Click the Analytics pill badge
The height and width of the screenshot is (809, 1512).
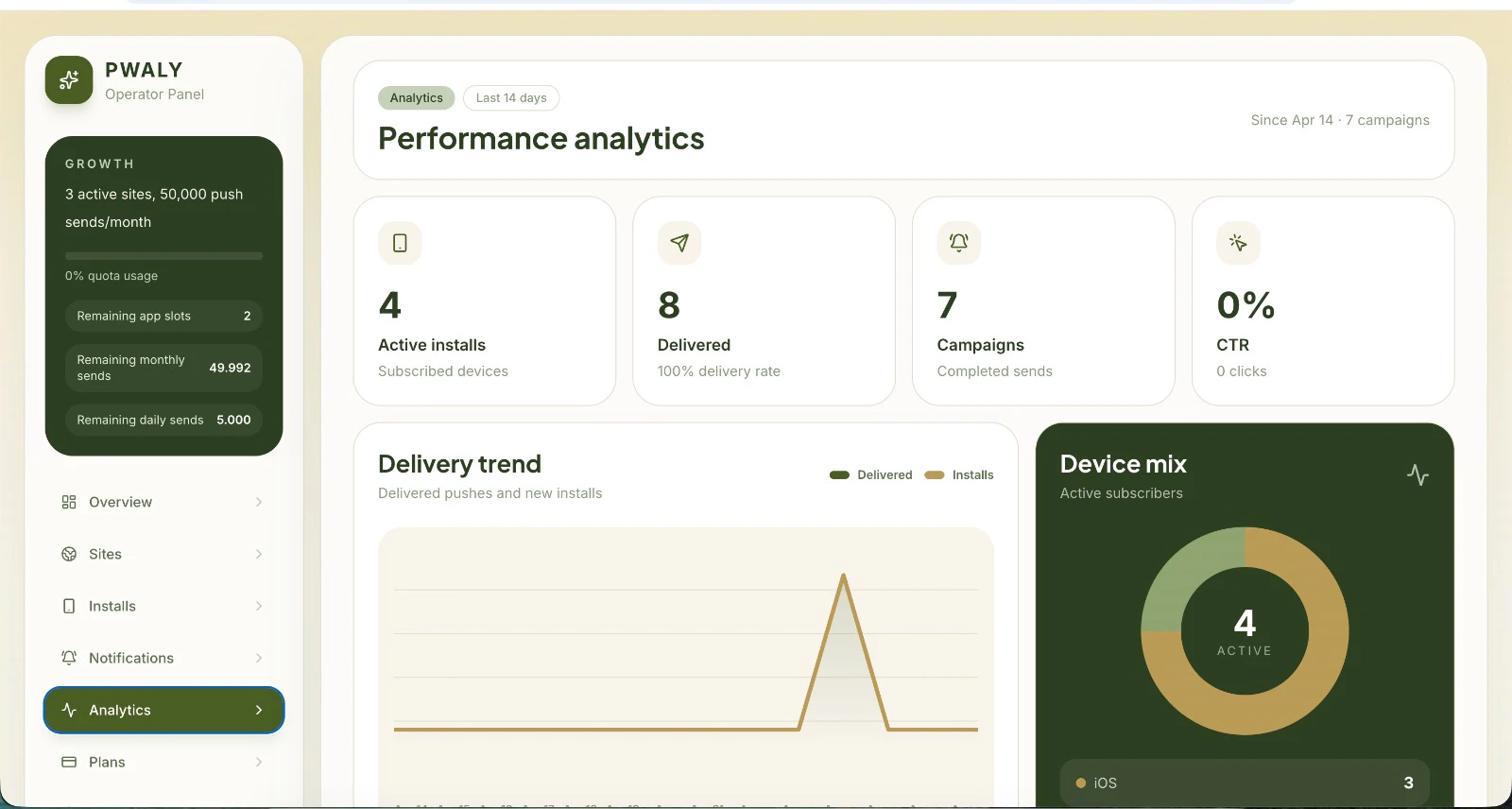point(416,97)
